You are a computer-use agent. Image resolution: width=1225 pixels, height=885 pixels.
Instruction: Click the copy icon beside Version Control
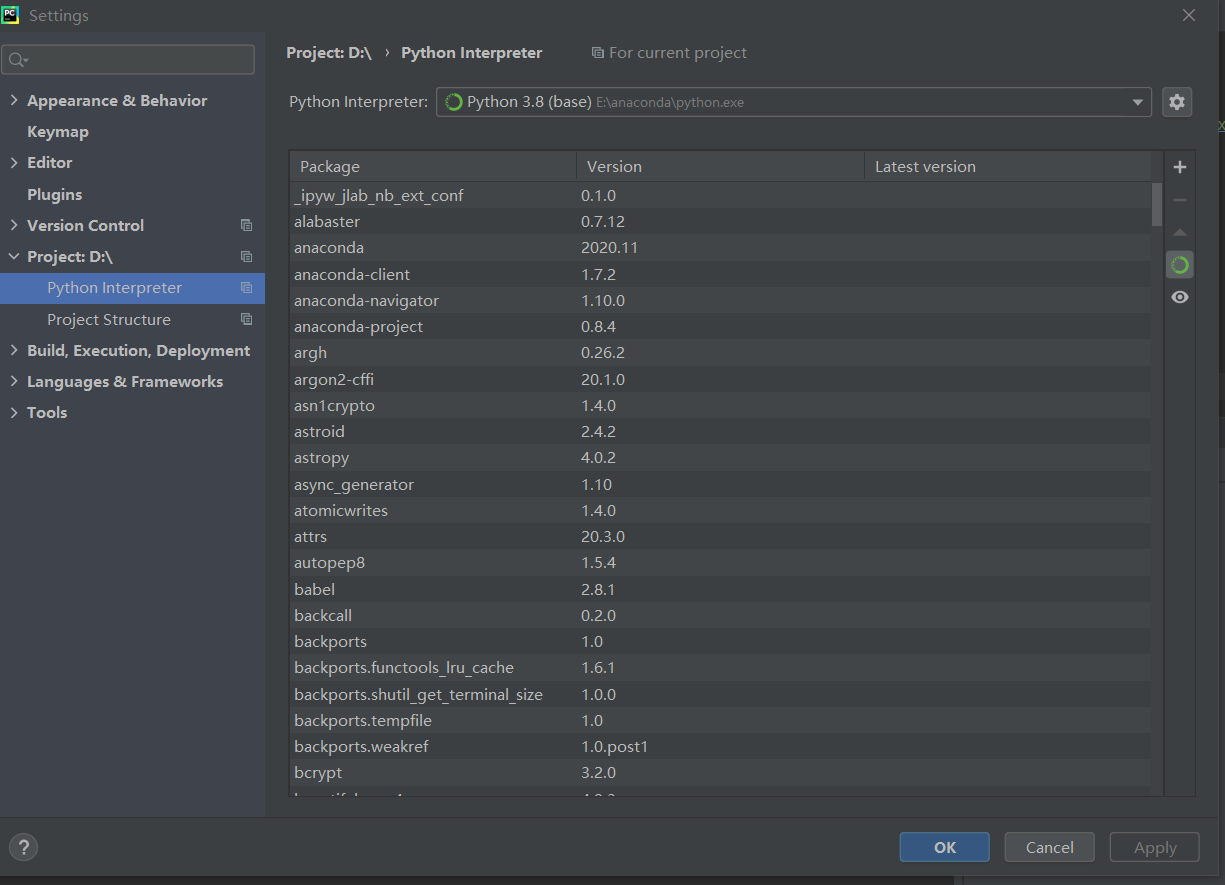[247, 225]
